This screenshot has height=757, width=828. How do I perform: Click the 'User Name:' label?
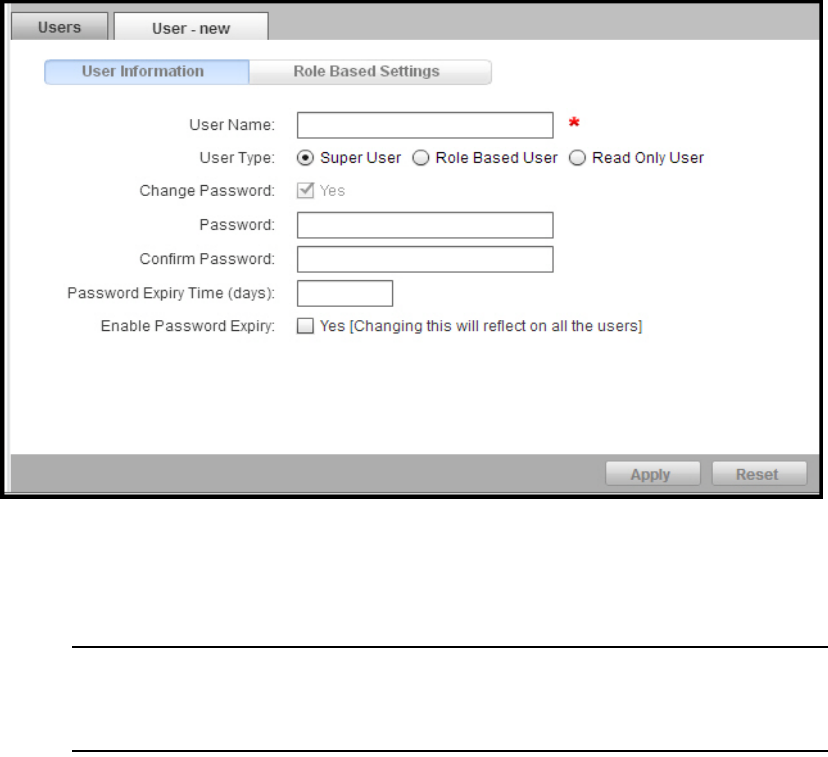(232, 125)
